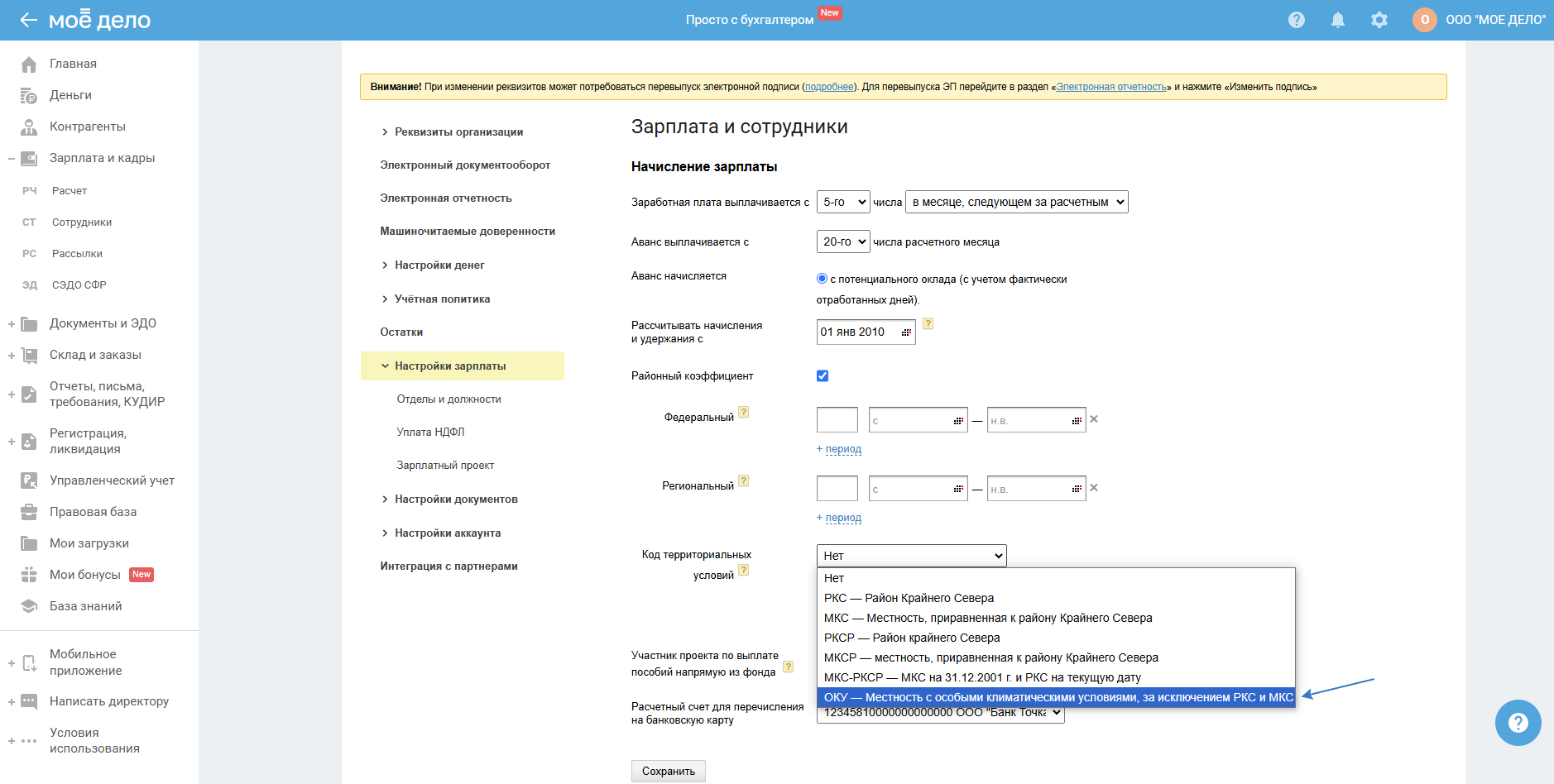
Task: Click the calculation start date field 01 янв 2010
Action: 866,332
